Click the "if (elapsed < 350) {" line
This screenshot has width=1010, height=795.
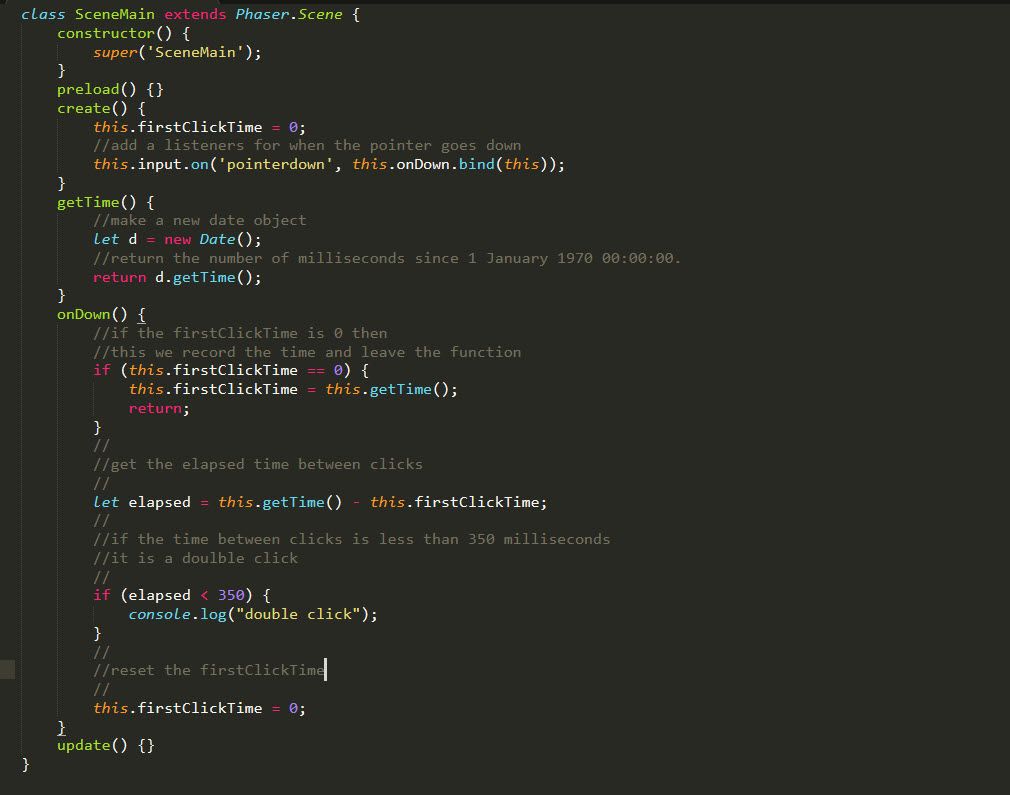(x=182, y=595)
